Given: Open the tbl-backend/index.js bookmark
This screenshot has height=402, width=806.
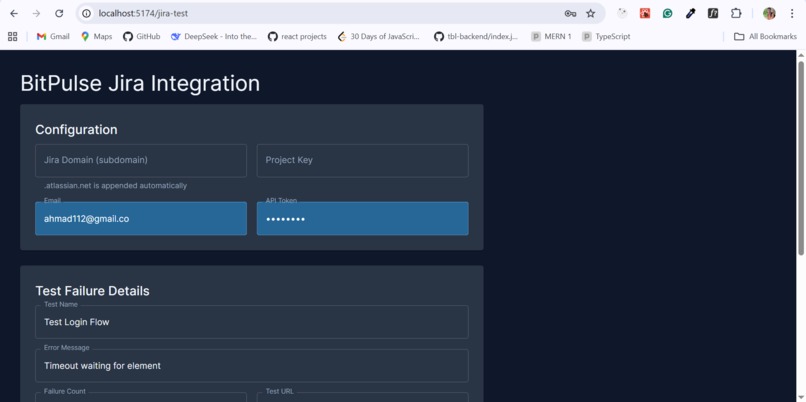Looking at the screenshot, I should point(476,36).
